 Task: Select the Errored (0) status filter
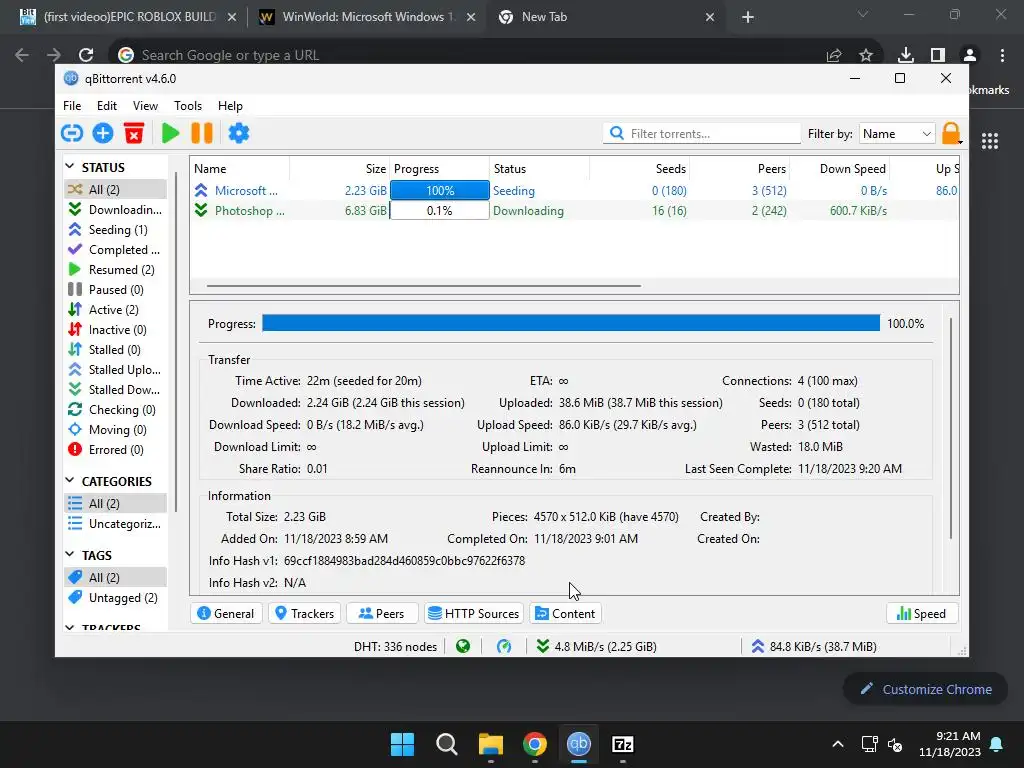116,449
